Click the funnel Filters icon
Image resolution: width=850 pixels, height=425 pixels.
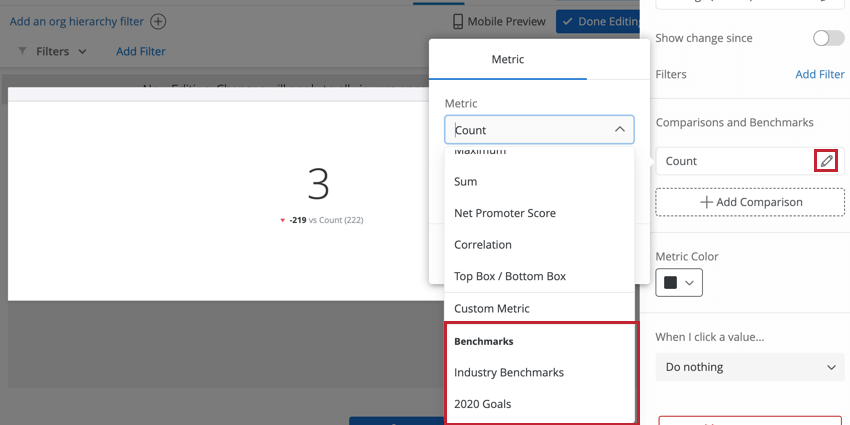point(22,51)
